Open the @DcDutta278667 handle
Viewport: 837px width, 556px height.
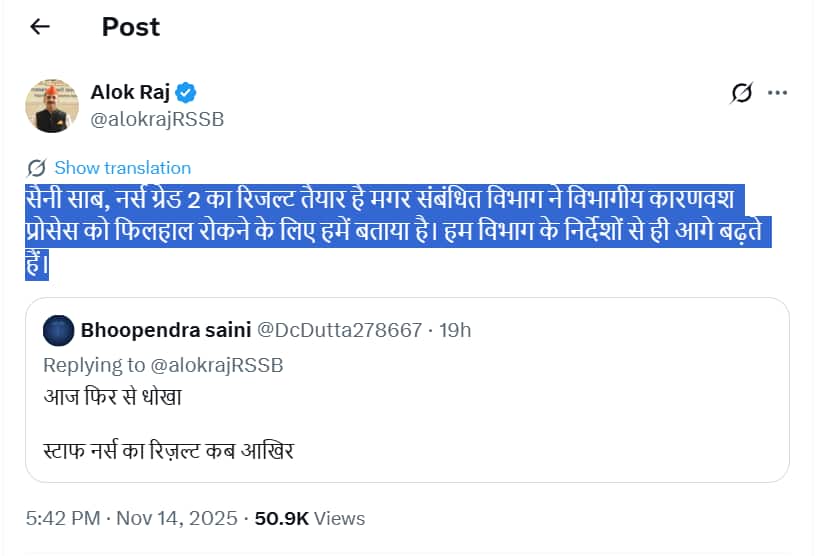coord(340,330)
